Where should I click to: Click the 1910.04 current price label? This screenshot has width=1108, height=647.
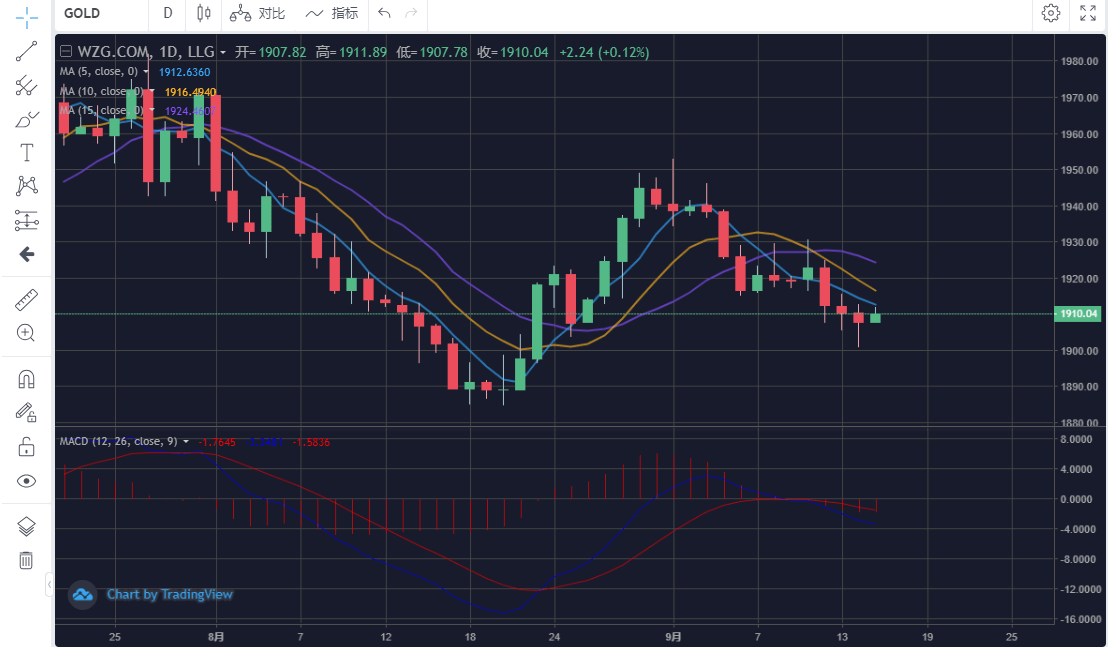pyautogui.click(x=1078, y=314)
